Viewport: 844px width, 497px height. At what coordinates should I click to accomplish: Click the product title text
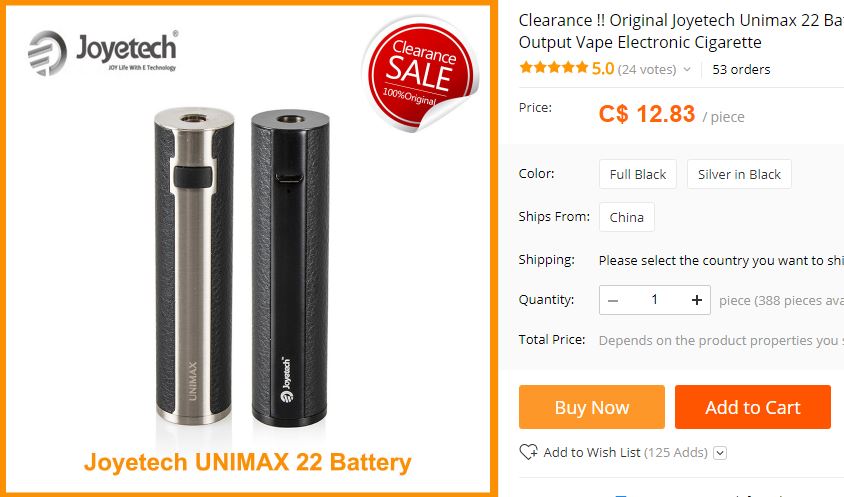pos(681,31)
